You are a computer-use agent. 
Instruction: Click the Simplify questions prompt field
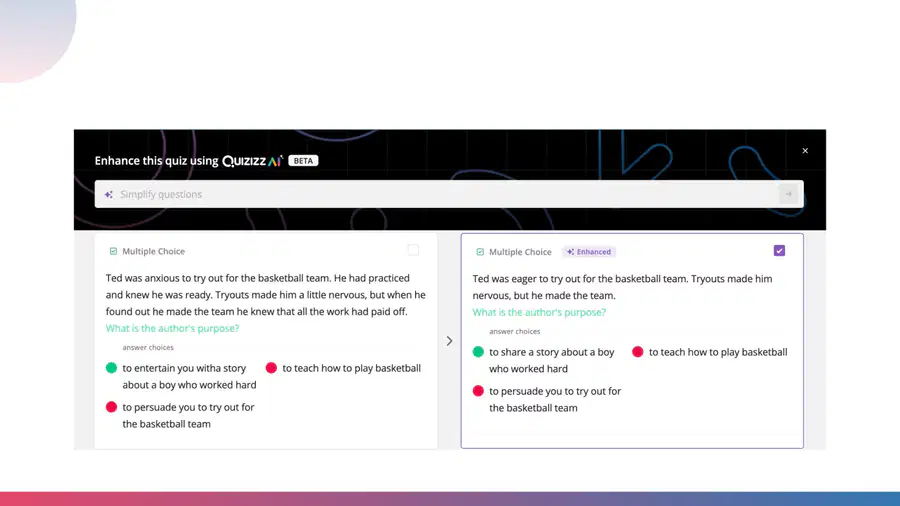pos(449,194)
